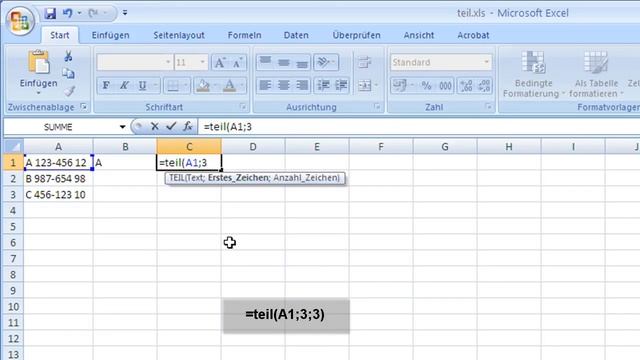The height and width of the screenshot is (360, 640).
Task: Apply the percent style
Action: pyautogui.click(x=427, y=86)
